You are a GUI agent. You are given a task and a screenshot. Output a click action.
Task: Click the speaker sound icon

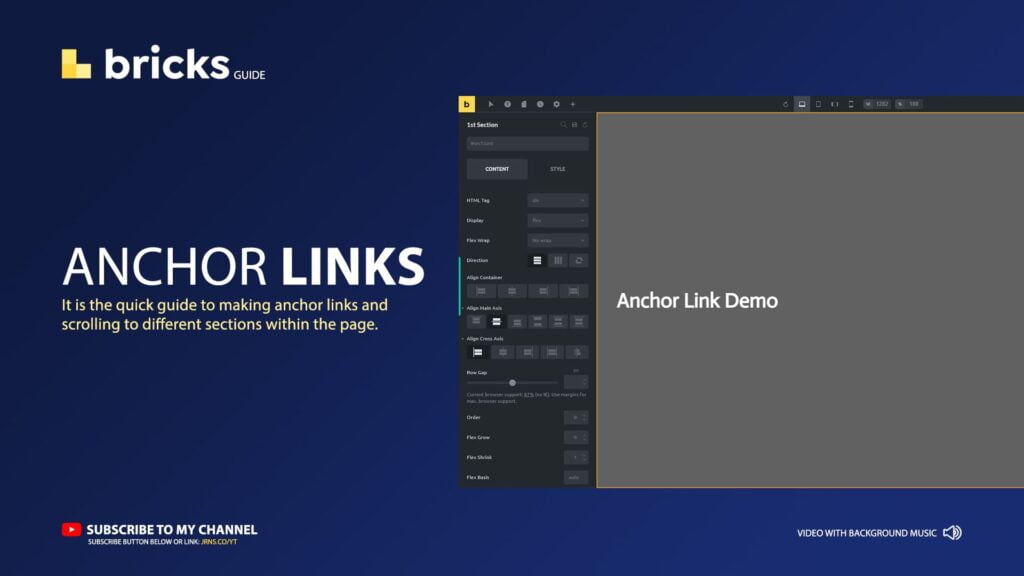point(952,533)
